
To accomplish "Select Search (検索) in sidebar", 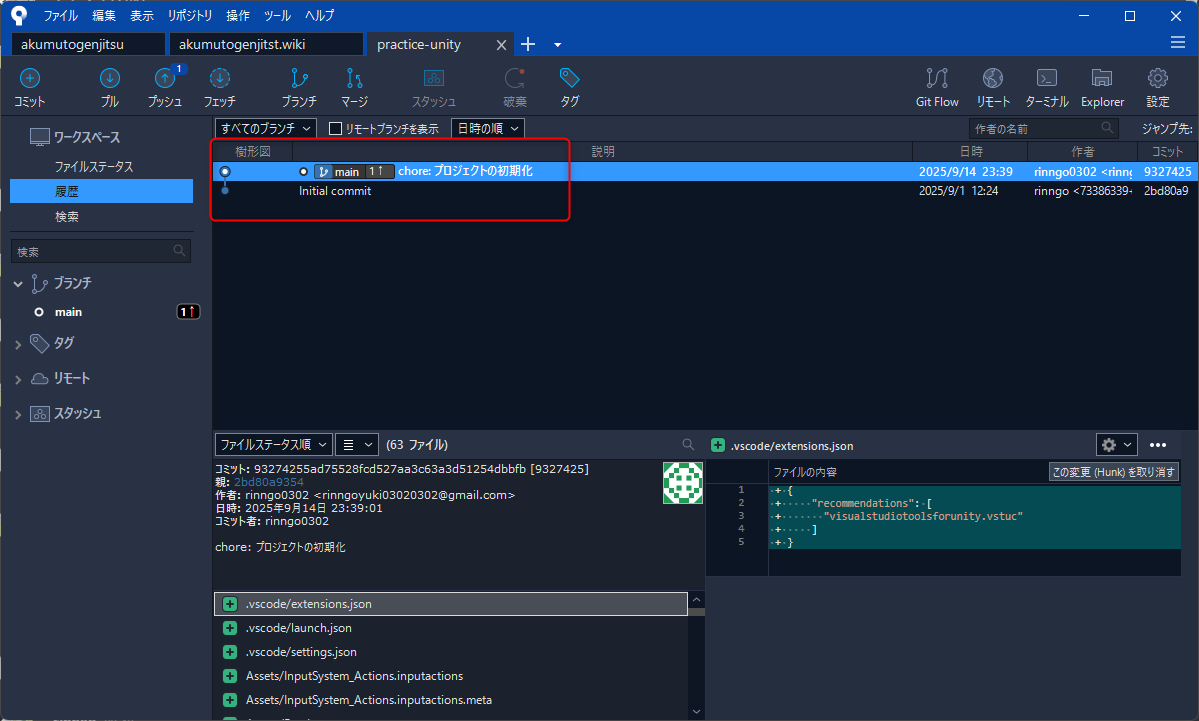I will tap(67, 216).
